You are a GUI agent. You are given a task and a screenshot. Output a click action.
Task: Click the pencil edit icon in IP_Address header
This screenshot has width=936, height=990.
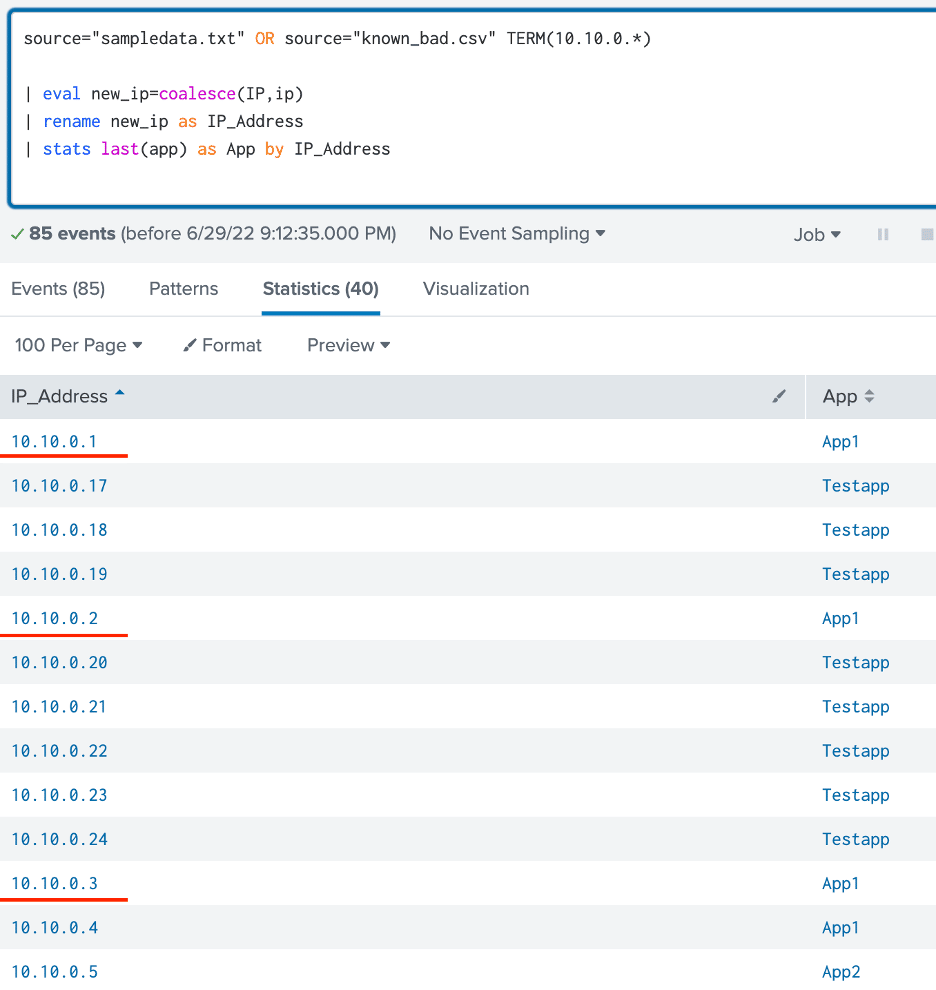click(x=780, y=397)
